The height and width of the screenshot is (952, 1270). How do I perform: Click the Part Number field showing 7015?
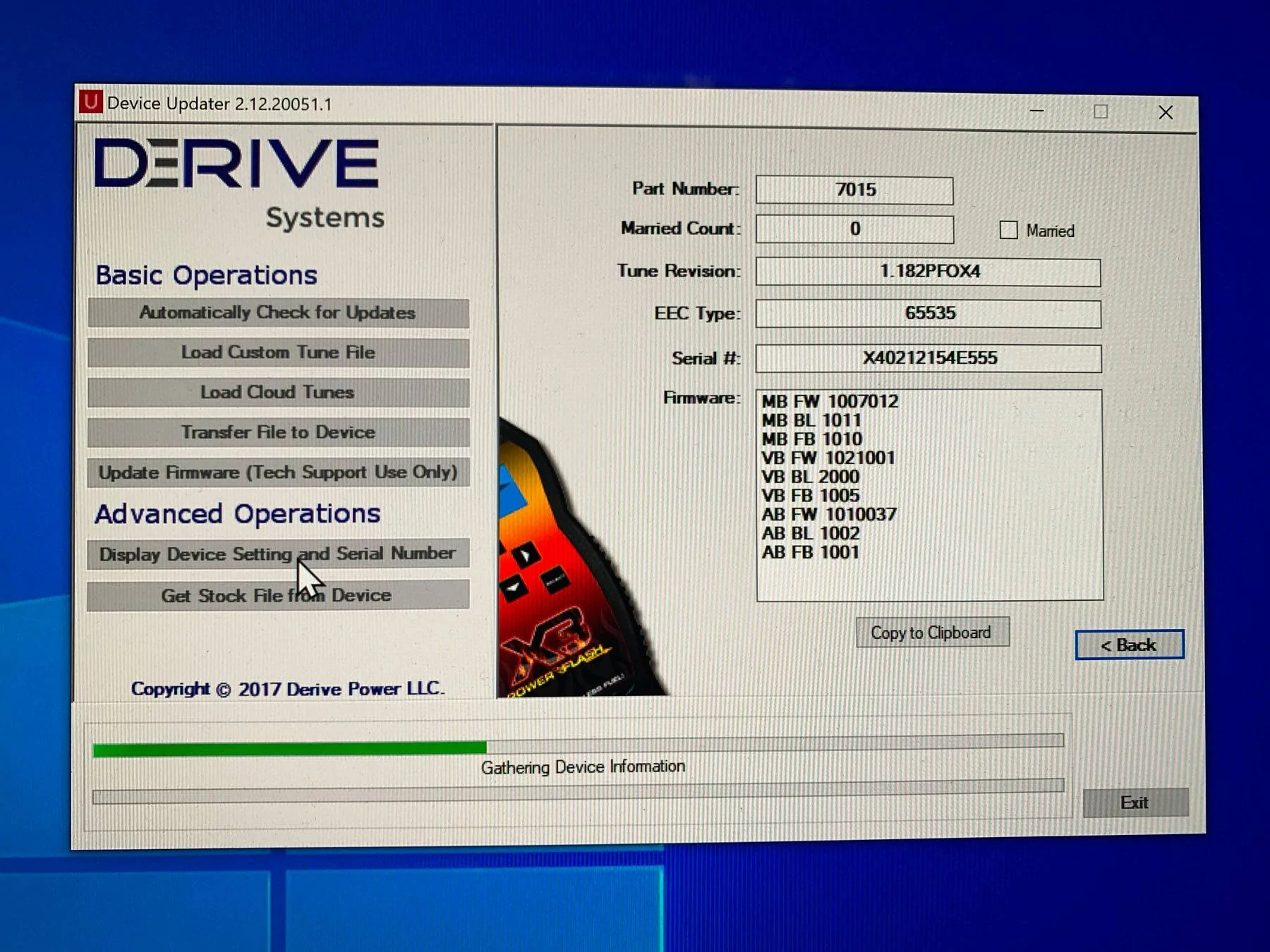coord(854,190)
